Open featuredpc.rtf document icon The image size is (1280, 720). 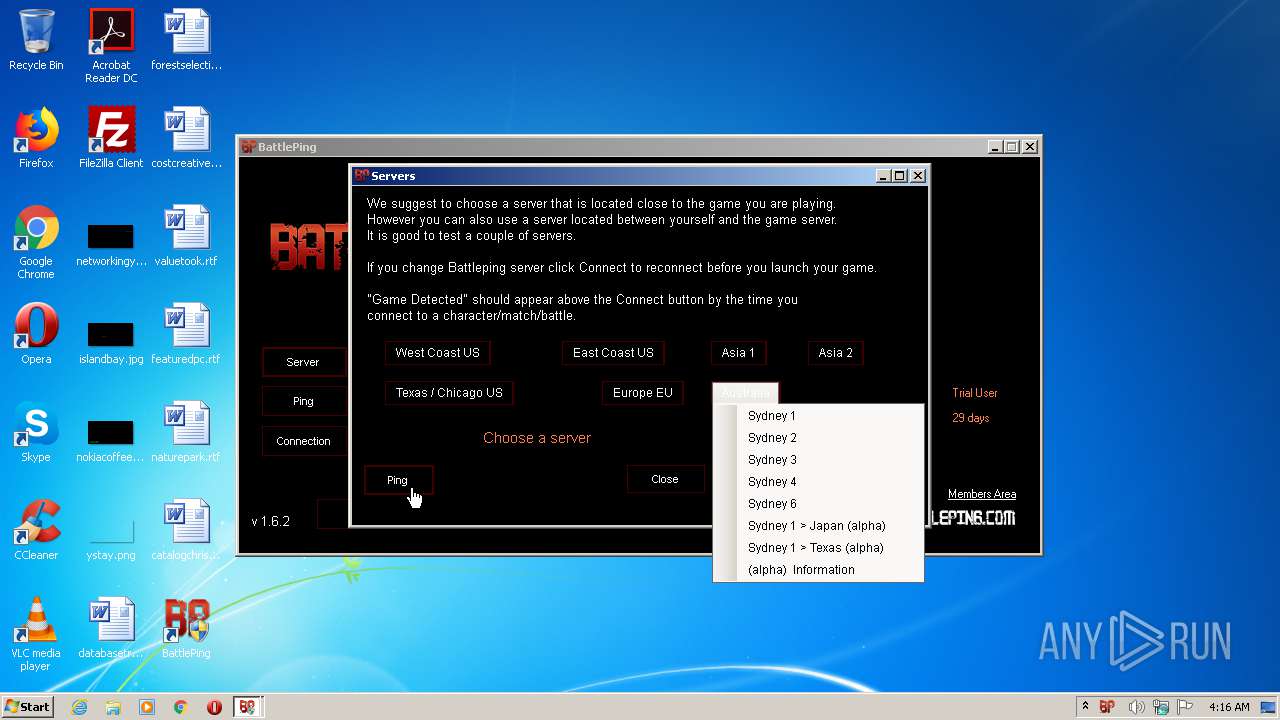[186, 334]
